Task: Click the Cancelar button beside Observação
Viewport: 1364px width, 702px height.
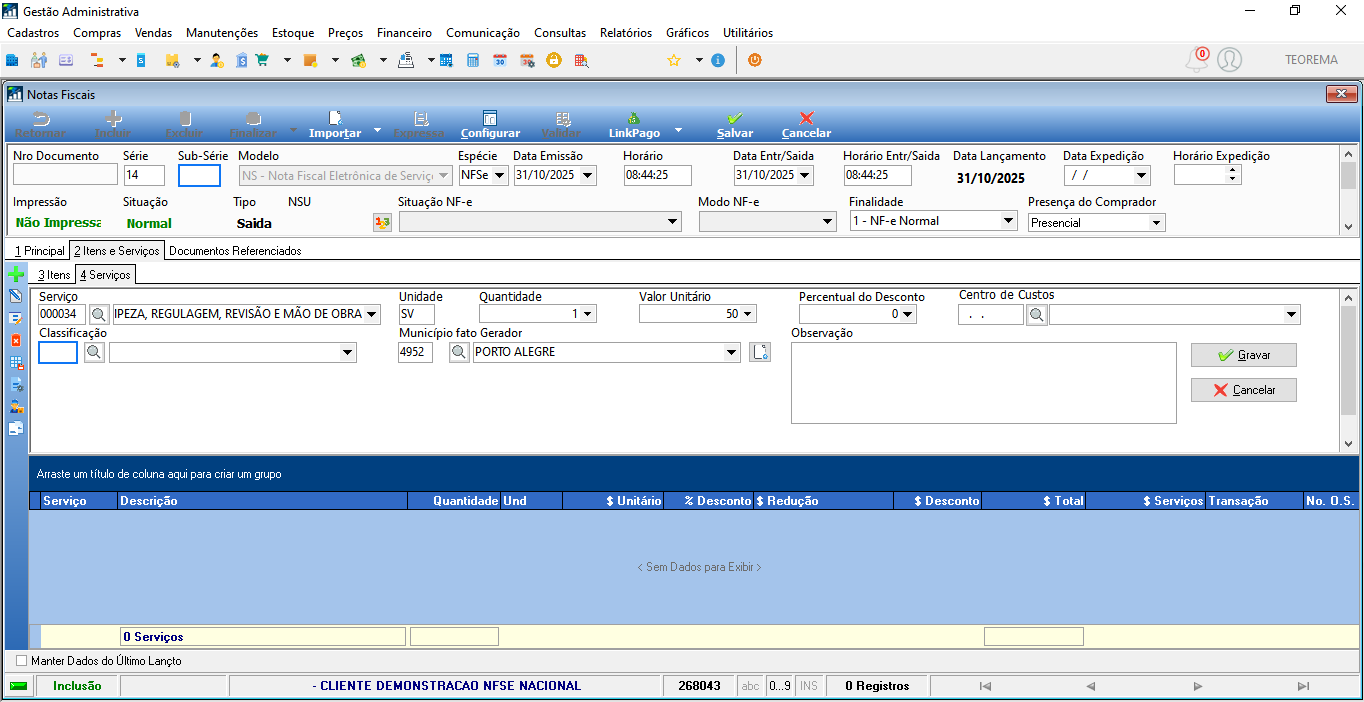Action: tap(1243, 390)
